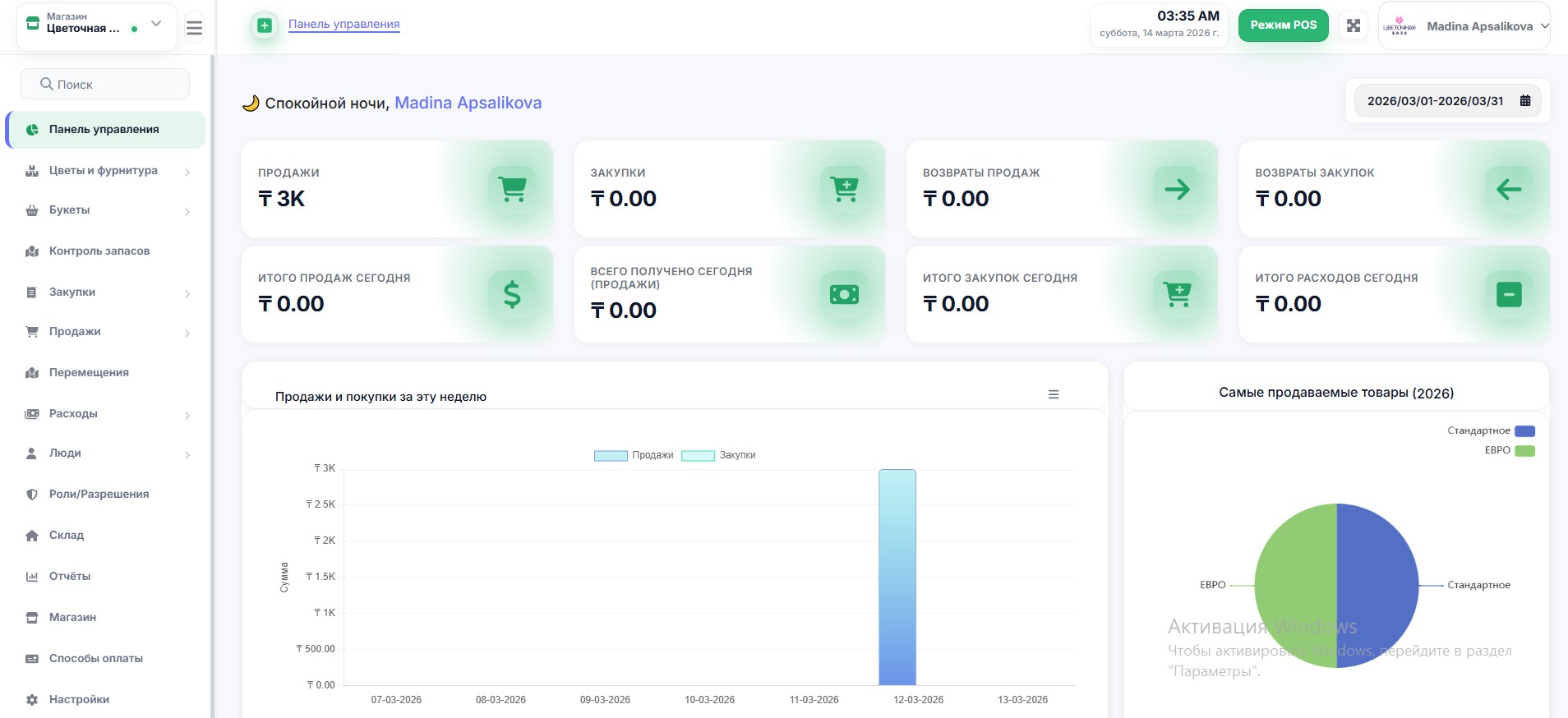The width and height of the screenshot is (1568, 718).
Task: Click the Режим POS button
Action: 1283,25
